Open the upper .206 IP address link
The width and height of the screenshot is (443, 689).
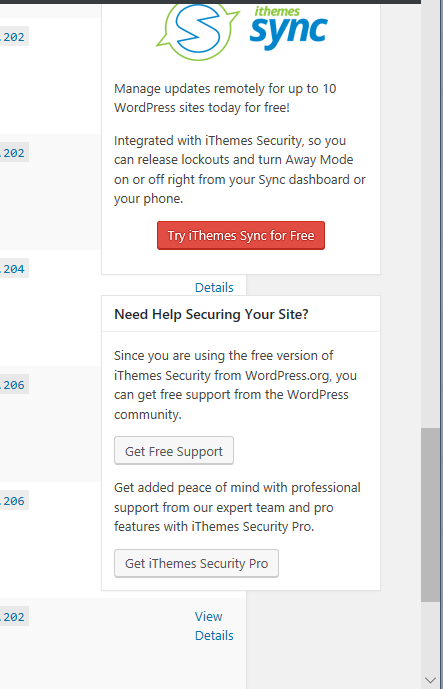pos(13,385)
